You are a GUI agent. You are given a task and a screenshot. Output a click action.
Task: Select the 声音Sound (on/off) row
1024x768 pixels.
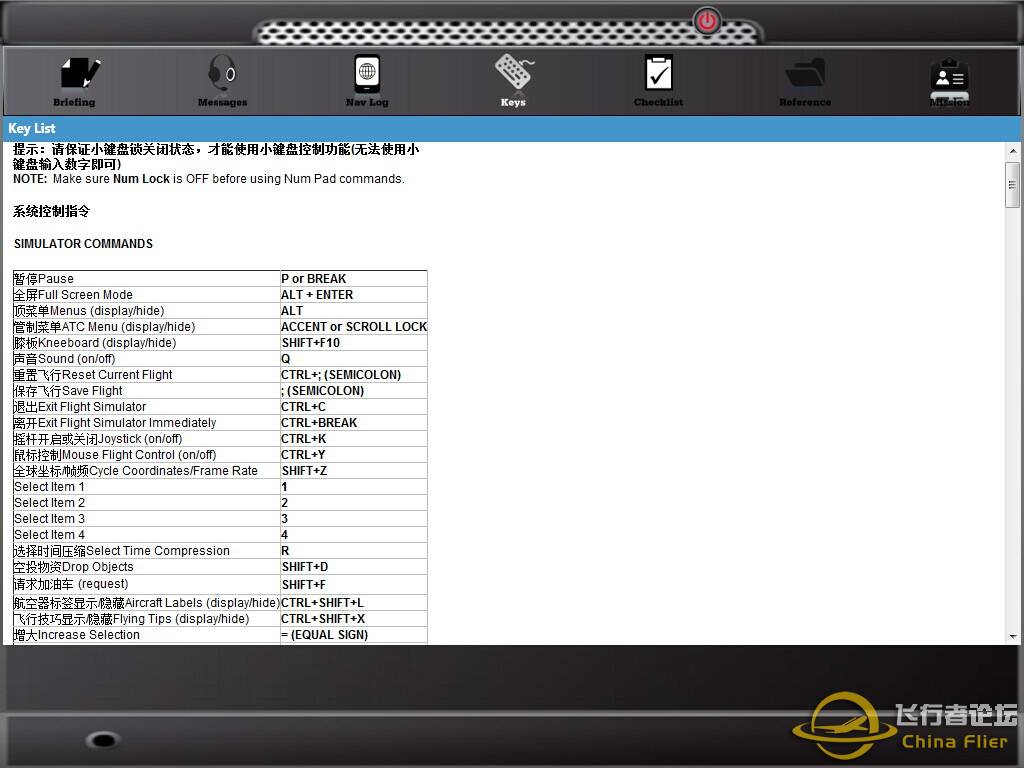pyautogui.click(x=220, y=359)
